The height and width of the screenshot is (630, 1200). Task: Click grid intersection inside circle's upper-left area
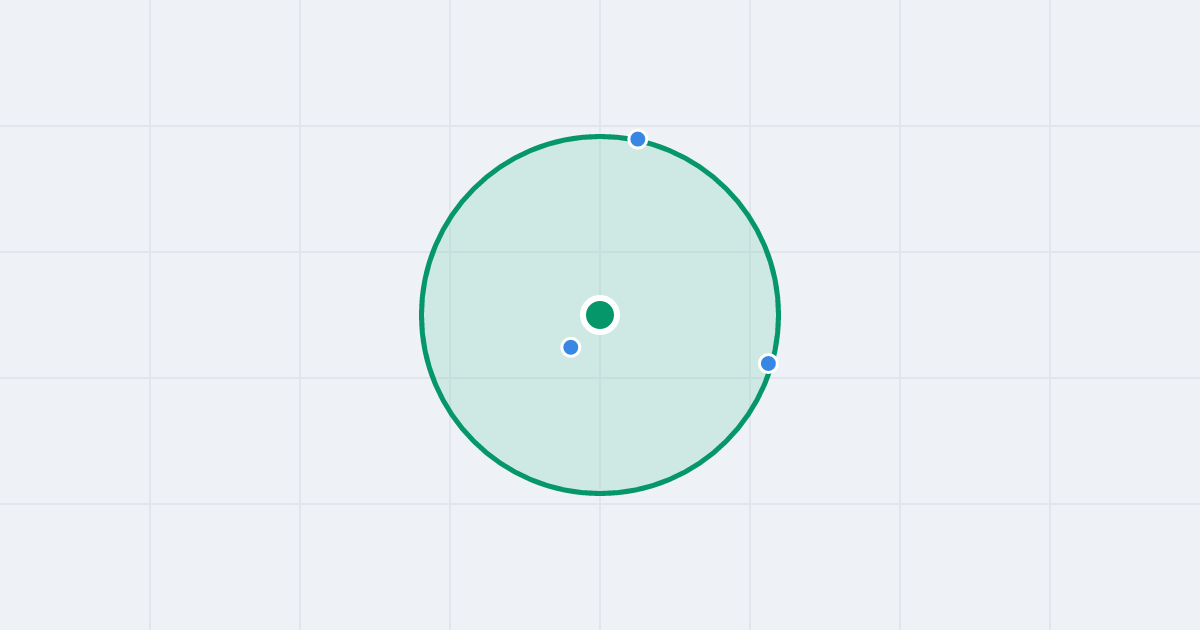click(450, 252)
